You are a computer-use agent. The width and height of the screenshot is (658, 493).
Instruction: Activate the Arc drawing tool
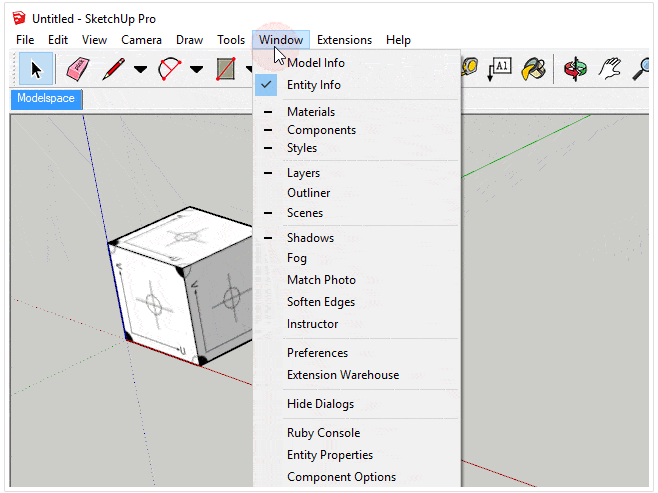click(x=170, y=69)
